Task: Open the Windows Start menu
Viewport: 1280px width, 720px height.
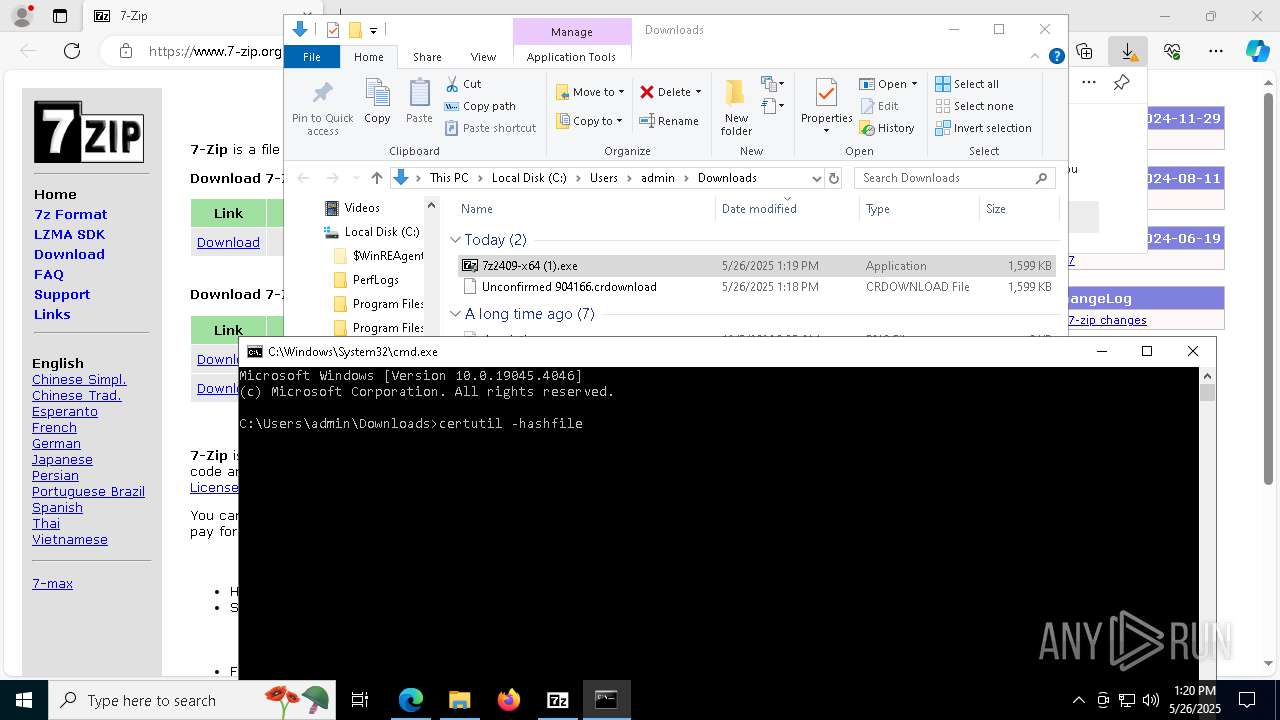Action: coord(23,700)
